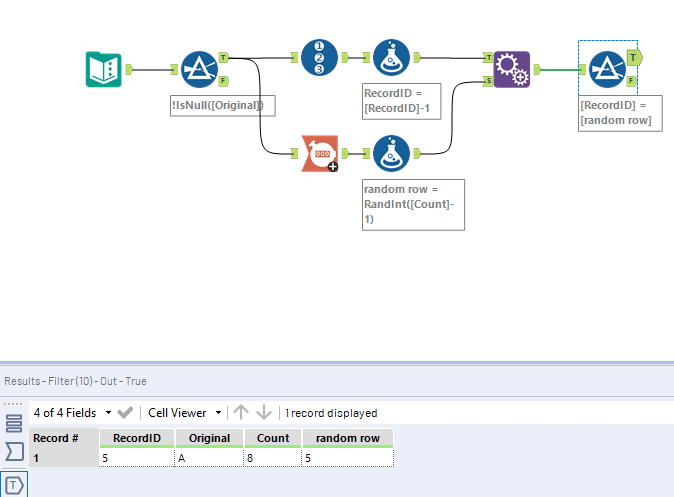The height and width of the screenshot is (497, 674).
Task: Click the Count column header
Action: [273, 438]
